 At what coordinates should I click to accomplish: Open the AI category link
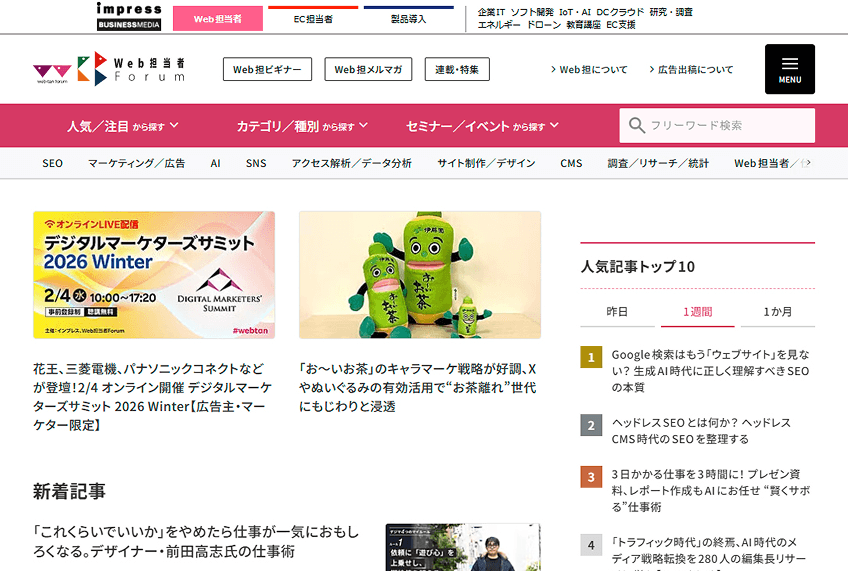215,163
